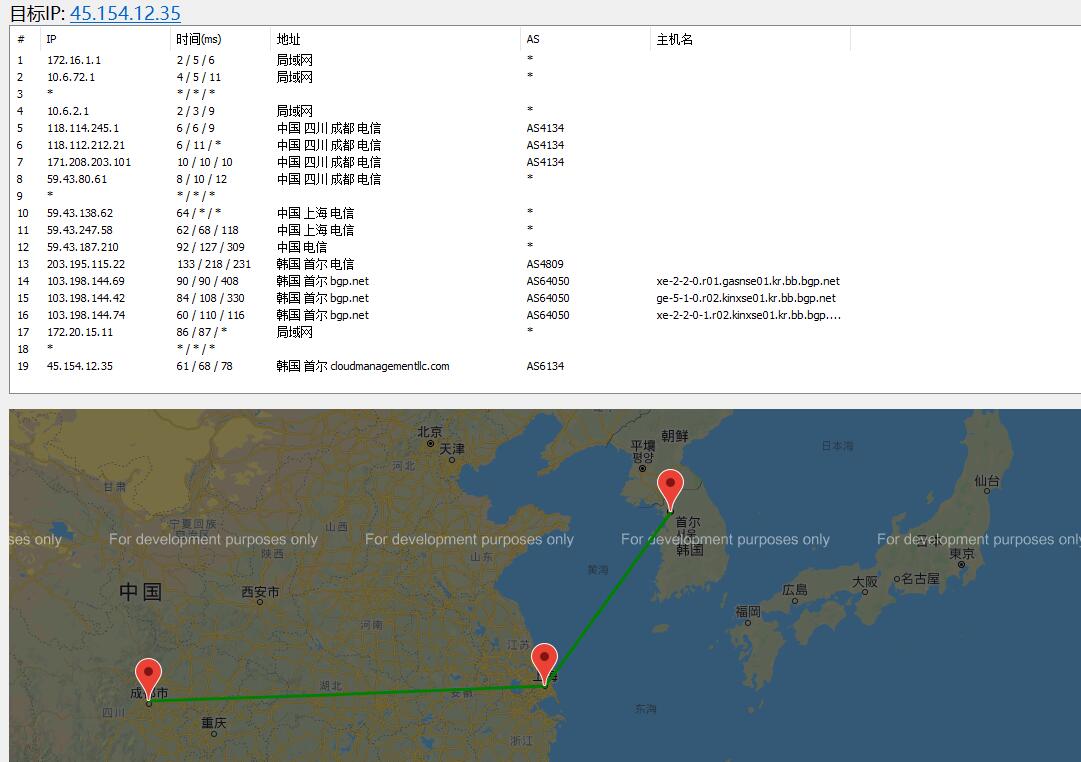Viewport: 1081px width, 762px height.
Task: Click the 広島 label on the map
Action: point(795,590)
